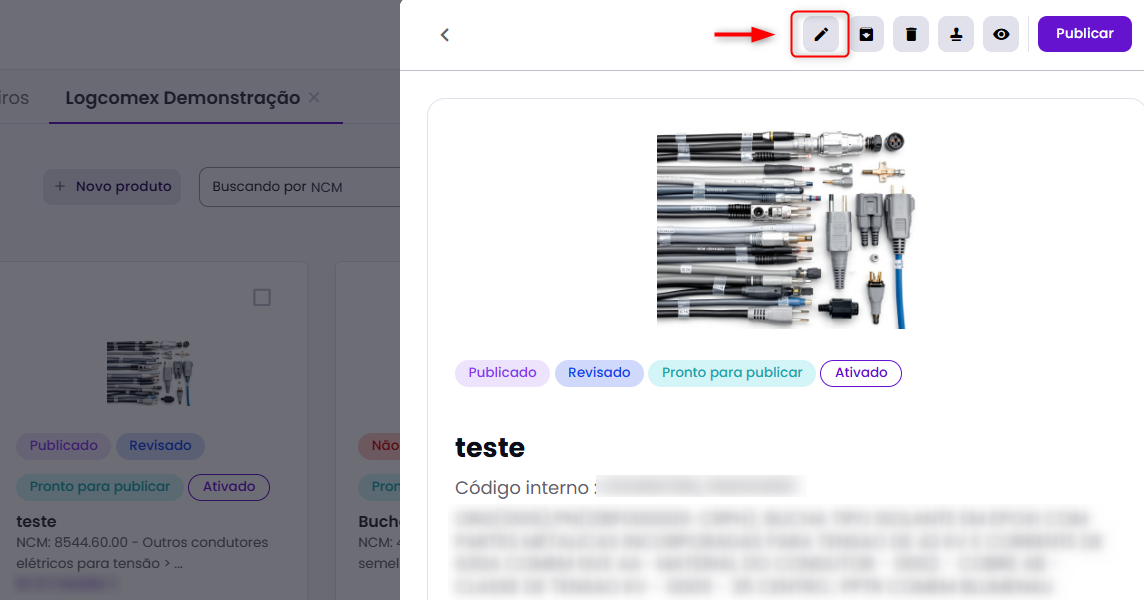Image resolution: width=1144 pixels, height=600 pixels.
Task: Click the Publicado tag in detail panel
Action: 502,373
